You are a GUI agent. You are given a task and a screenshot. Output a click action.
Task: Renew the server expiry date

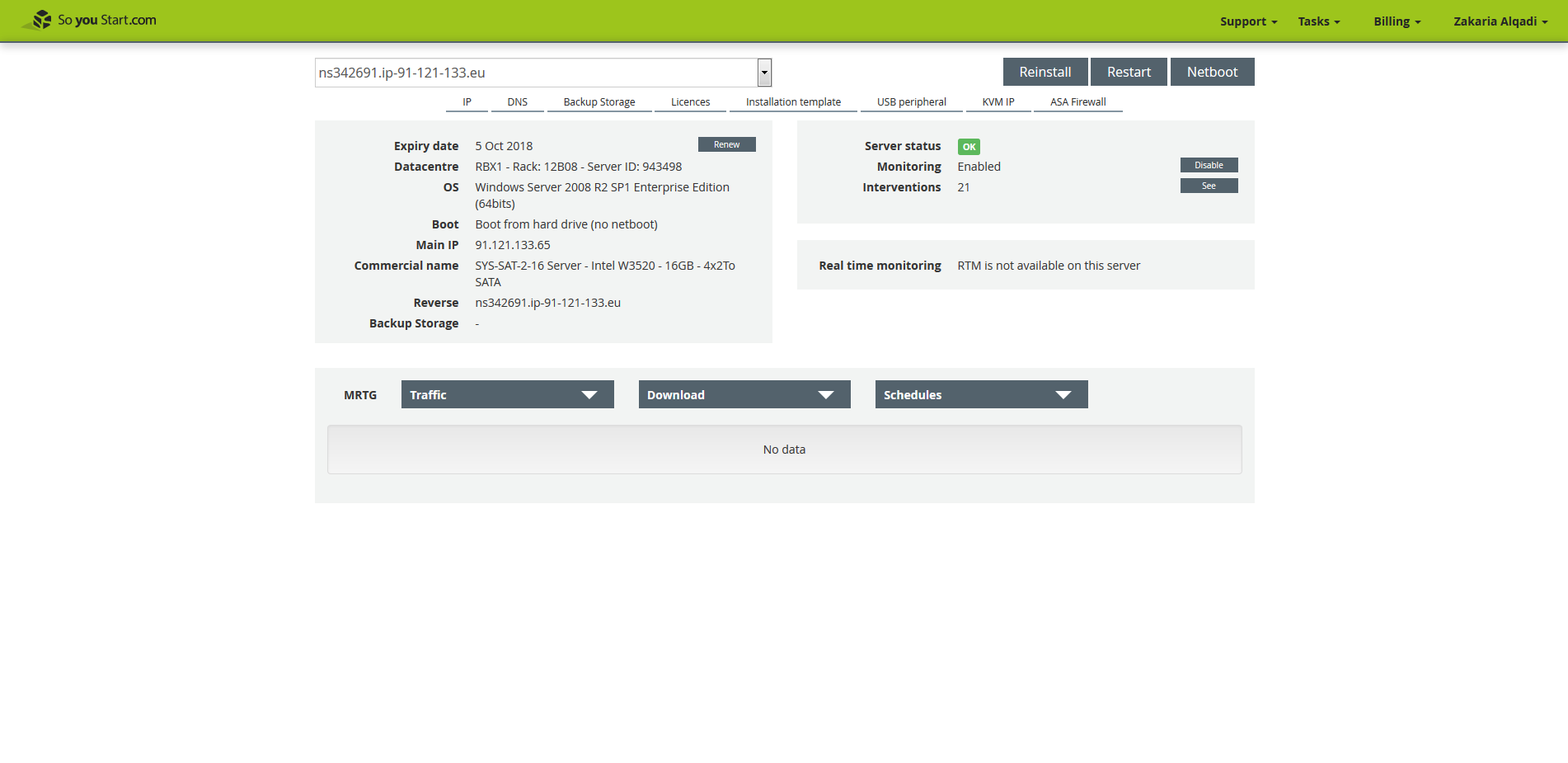pos(726,144)
